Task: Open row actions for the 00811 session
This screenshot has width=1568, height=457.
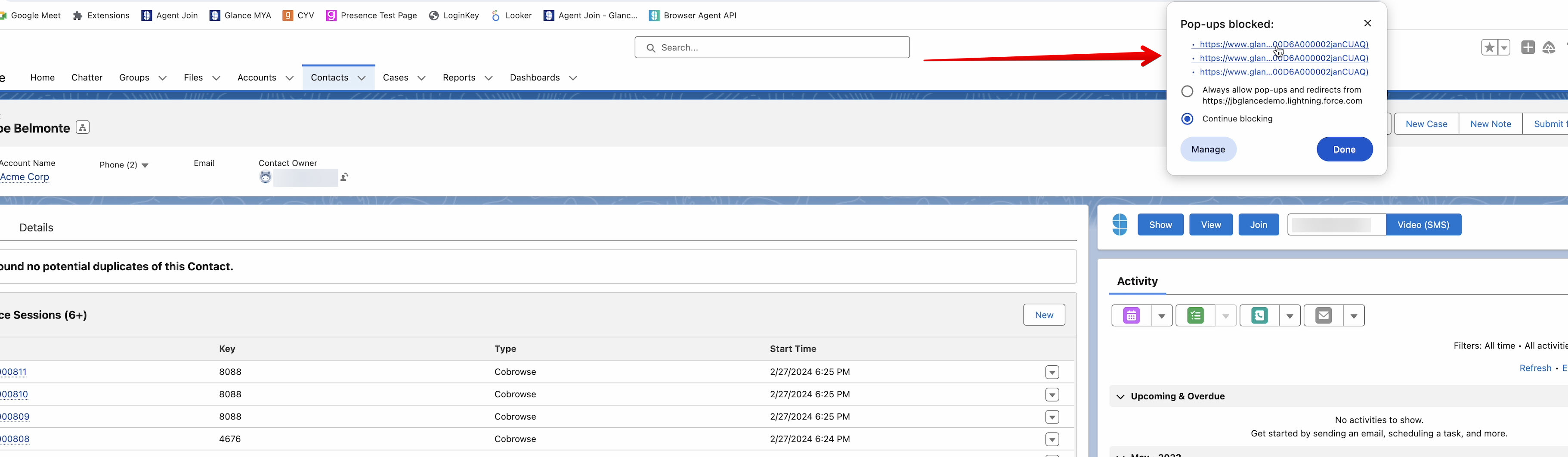Action: pyautogui.click(x=1052, y=372)
